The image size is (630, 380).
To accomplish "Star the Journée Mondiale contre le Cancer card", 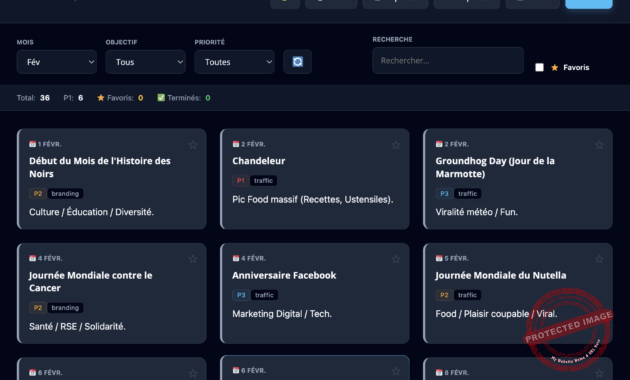I will [193, 259].
